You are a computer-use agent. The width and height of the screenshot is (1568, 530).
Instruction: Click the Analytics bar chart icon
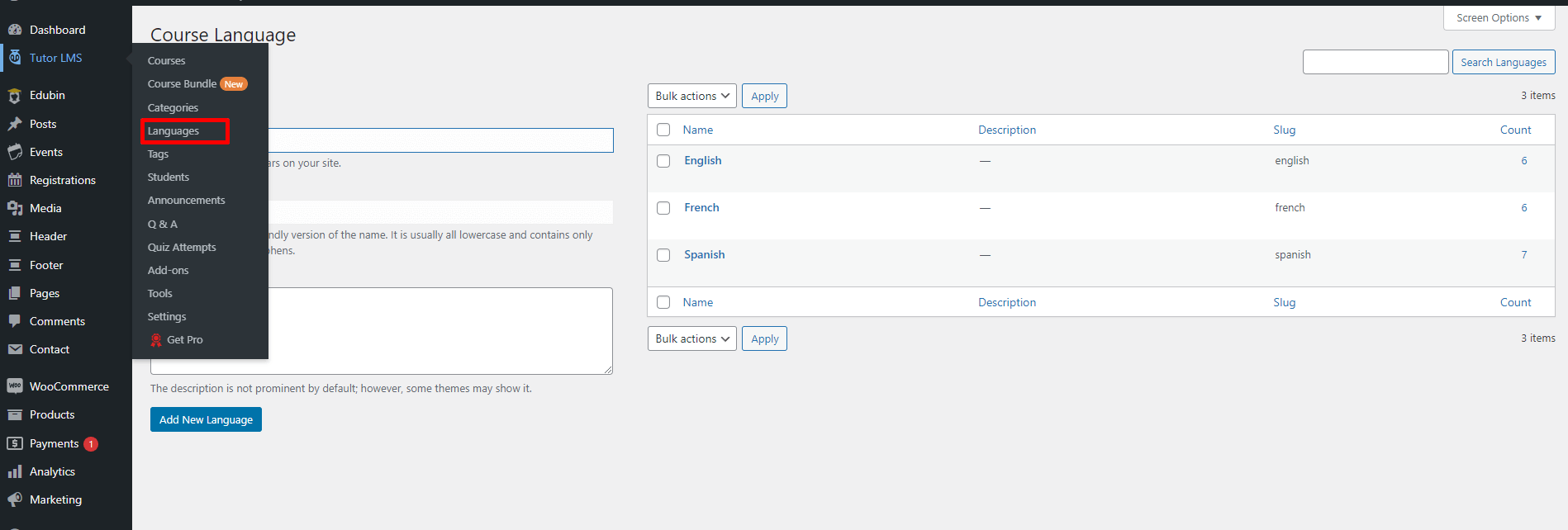[15, 471]
